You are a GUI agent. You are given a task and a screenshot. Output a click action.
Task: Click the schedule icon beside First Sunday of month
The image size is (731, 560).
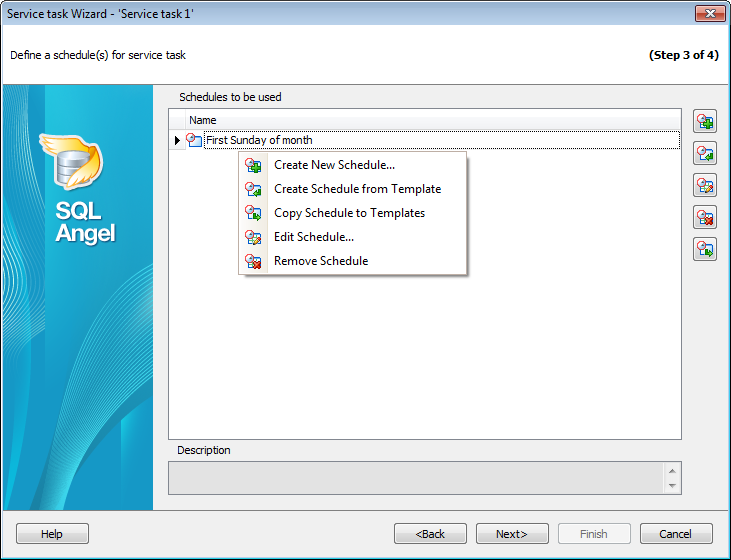(x=194, y=140)
